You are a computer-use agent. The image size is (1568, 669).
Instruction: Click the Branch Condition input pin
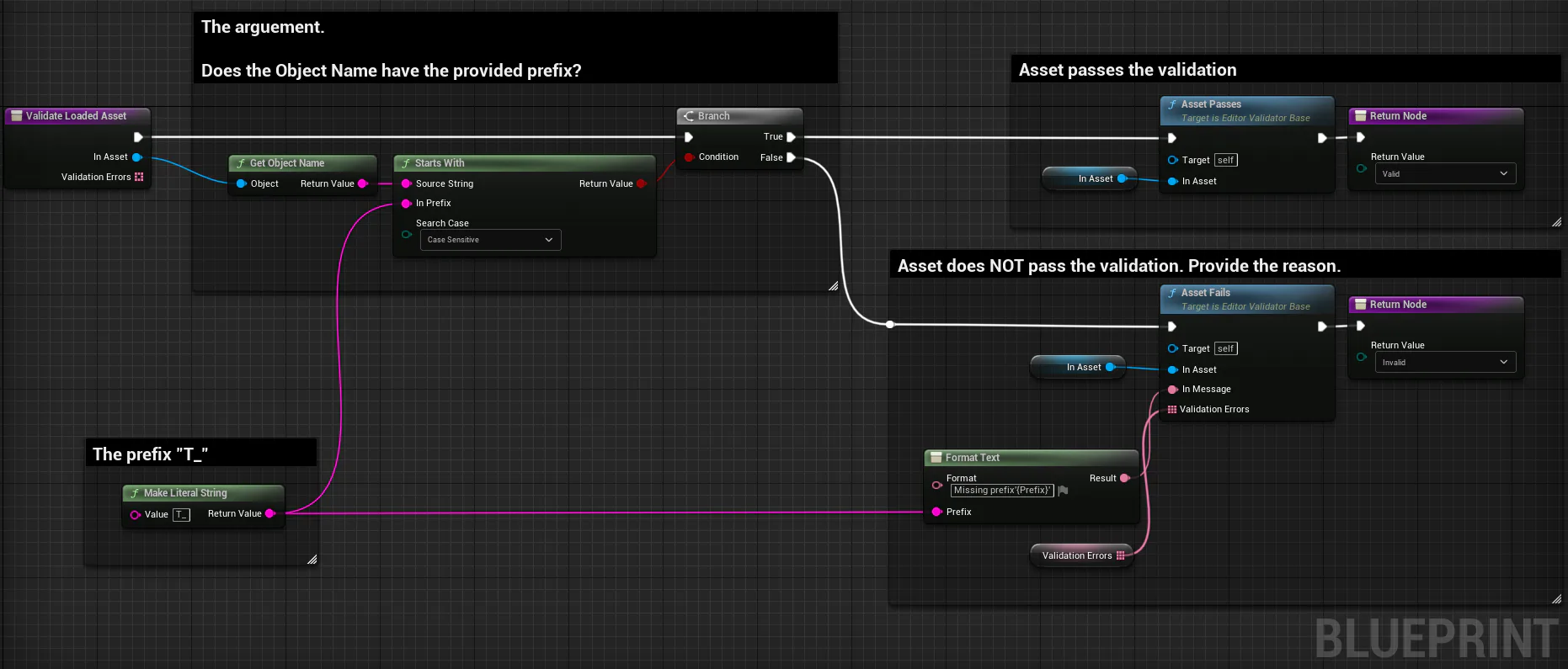pos(690,157)
